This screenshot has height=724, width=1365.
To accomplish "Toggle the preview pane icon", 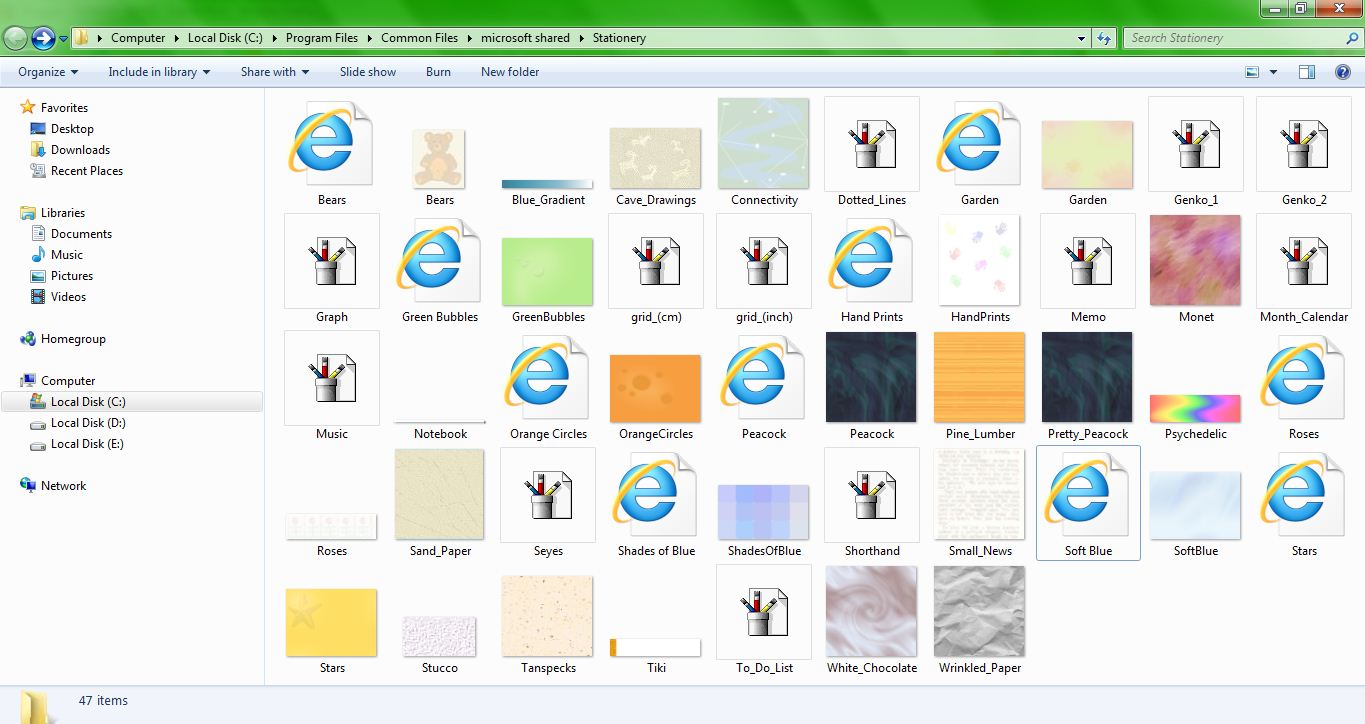I will [1307, 71].
